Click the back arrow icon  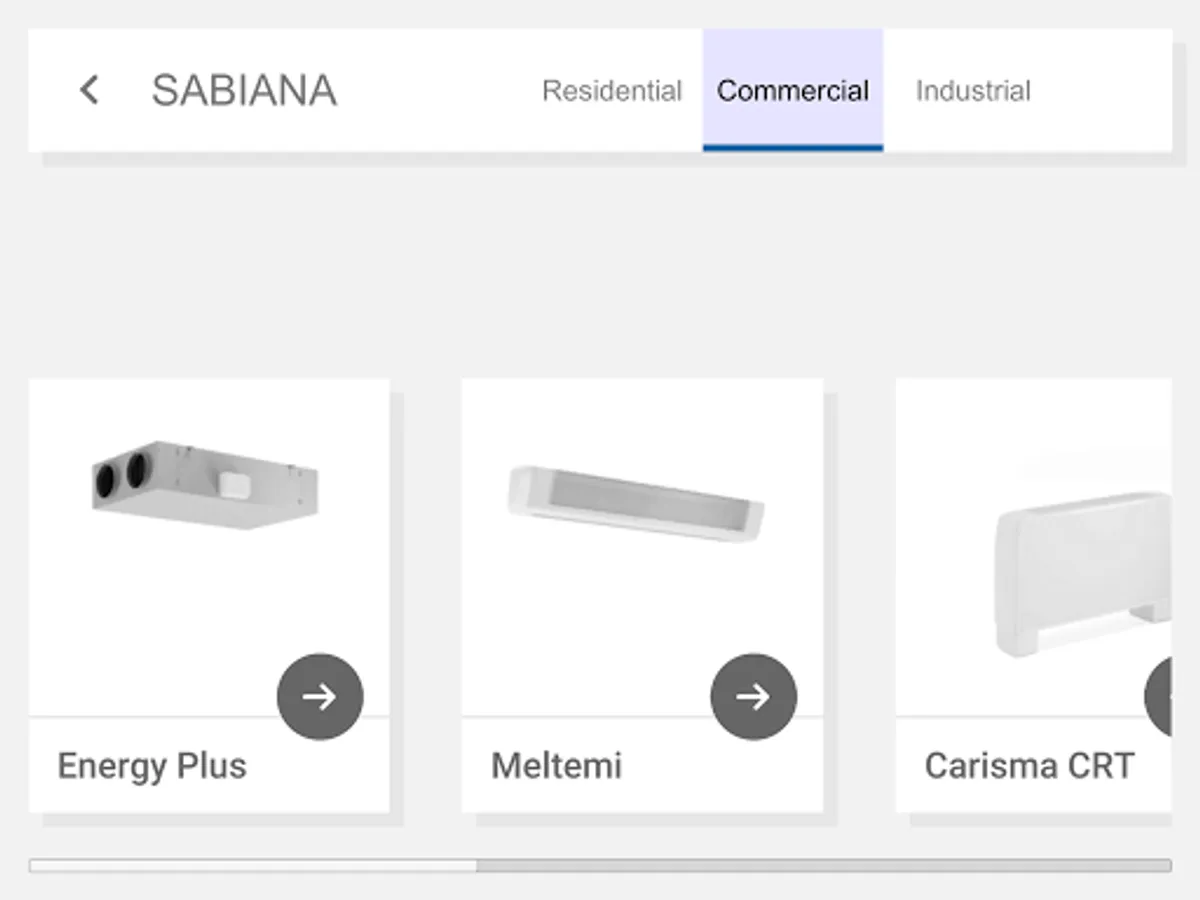click(89, 90)
